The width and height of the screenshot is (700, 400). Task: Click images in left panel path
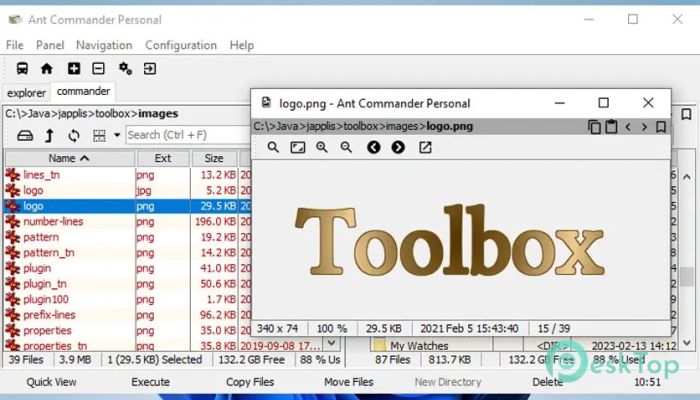(158, 114)
